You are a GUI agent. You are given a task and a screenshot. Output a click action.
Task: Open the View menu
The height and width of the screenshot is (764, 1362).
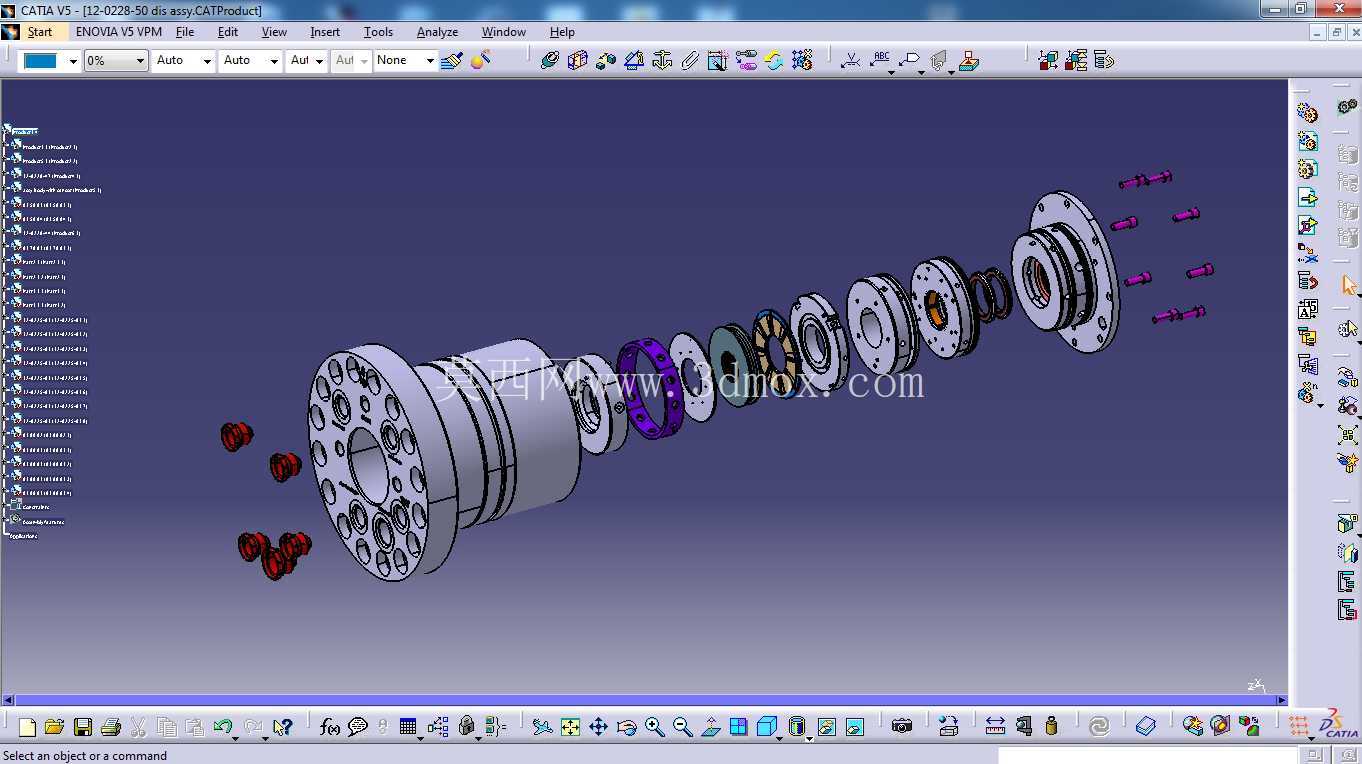[x=274, y=32]
